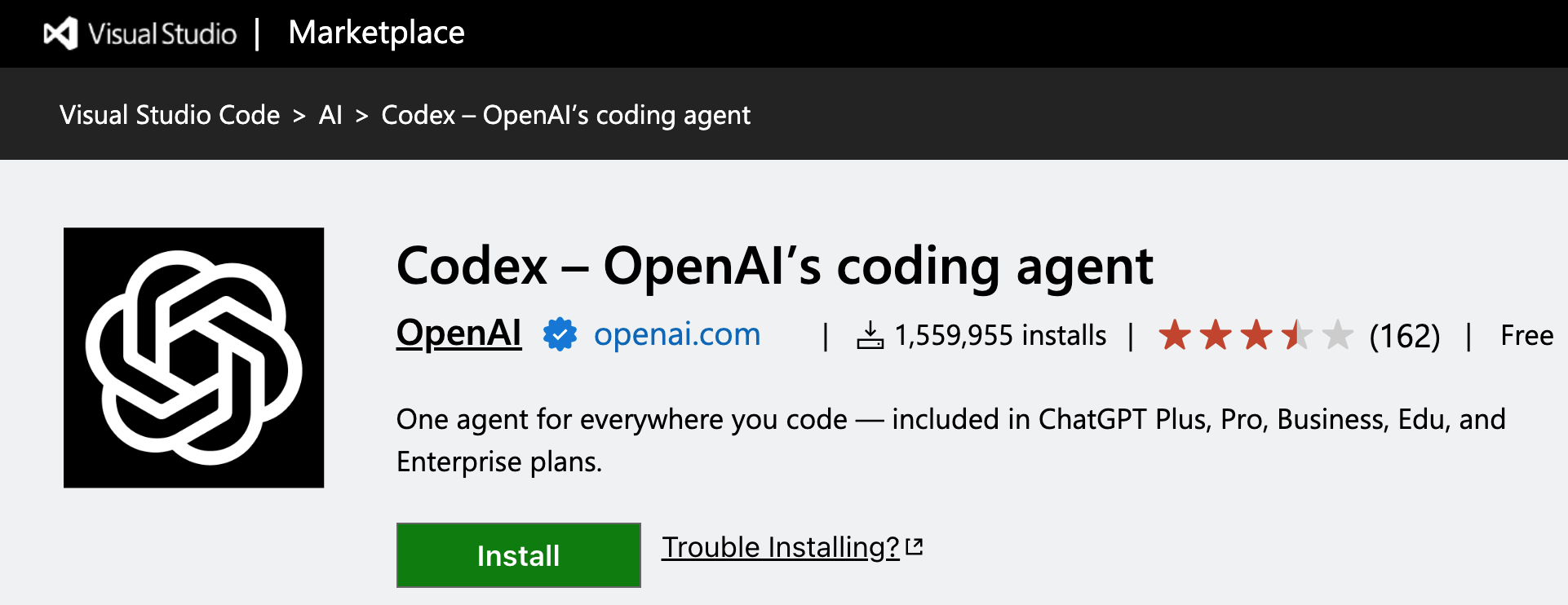Click the Visual Studio wordmark text
The height and width of the screenshot is (605, 1568).
coord(162,33)
